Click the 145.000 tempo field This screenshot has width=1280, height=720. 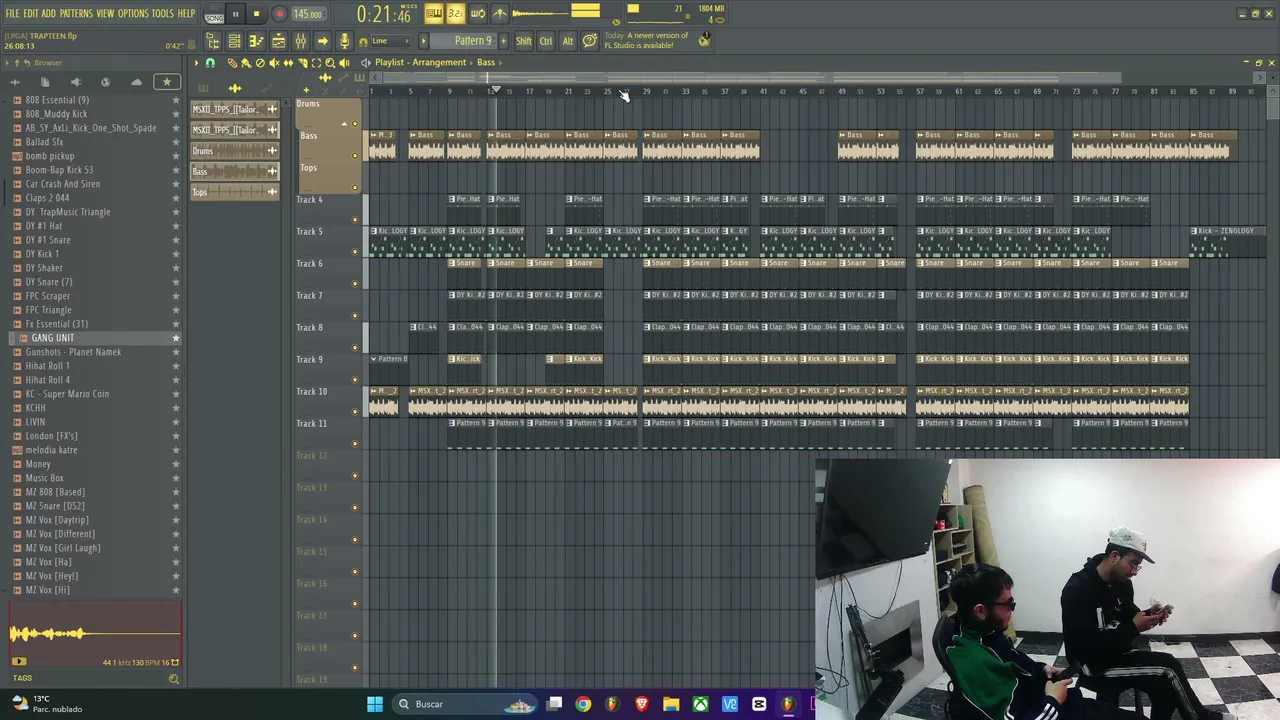308,15
